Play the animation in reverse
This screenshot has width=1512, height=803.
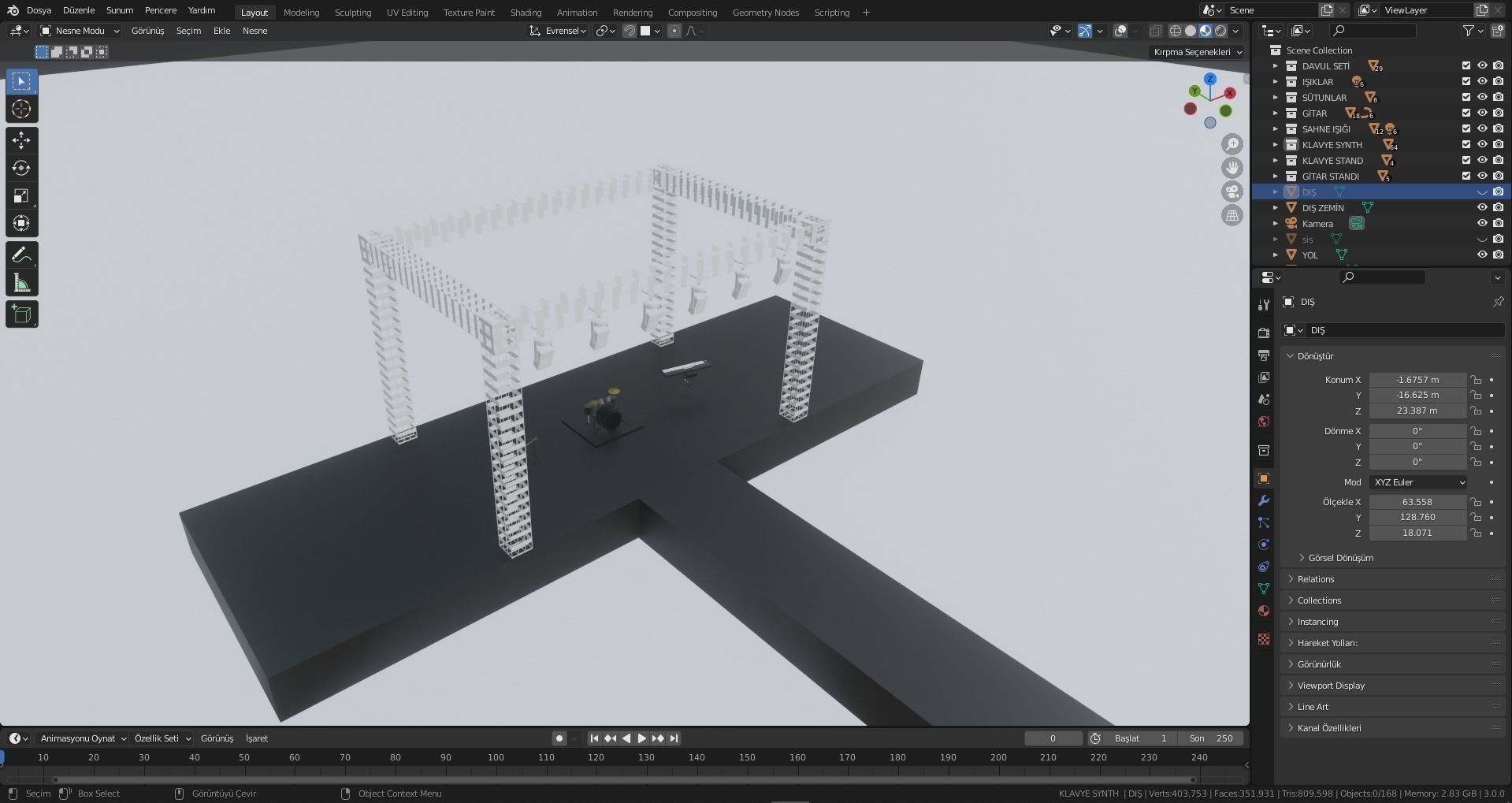click(x=626, y=738)
